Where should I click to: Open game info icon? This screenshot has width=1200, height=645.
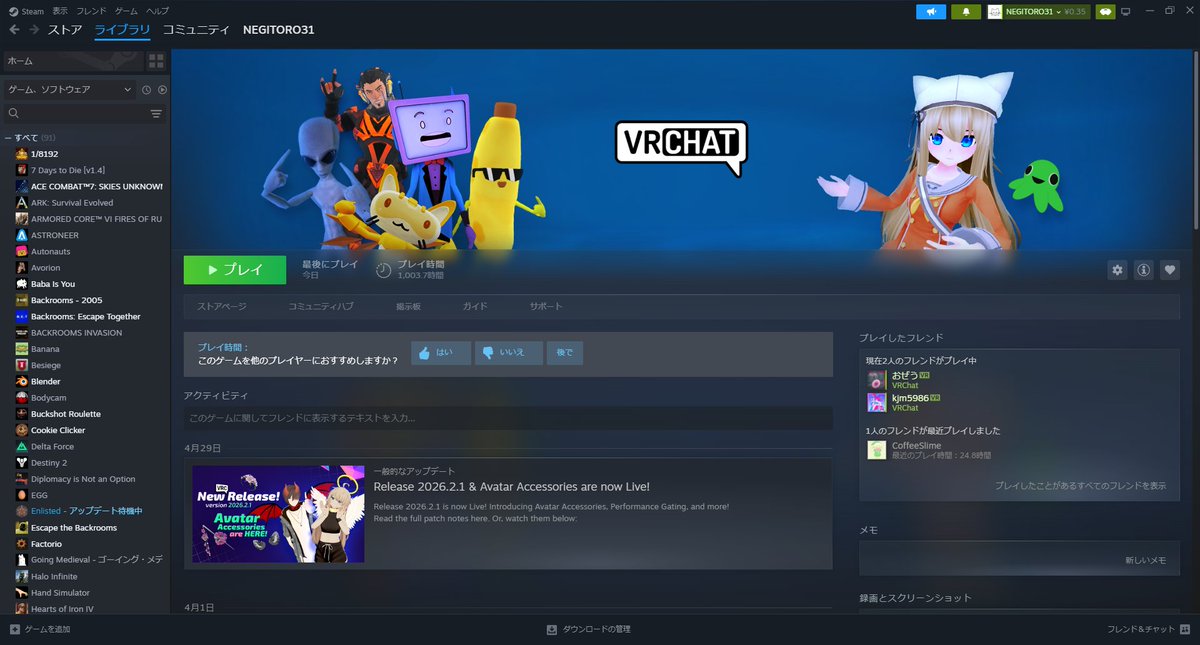[x=1144, y=270]
